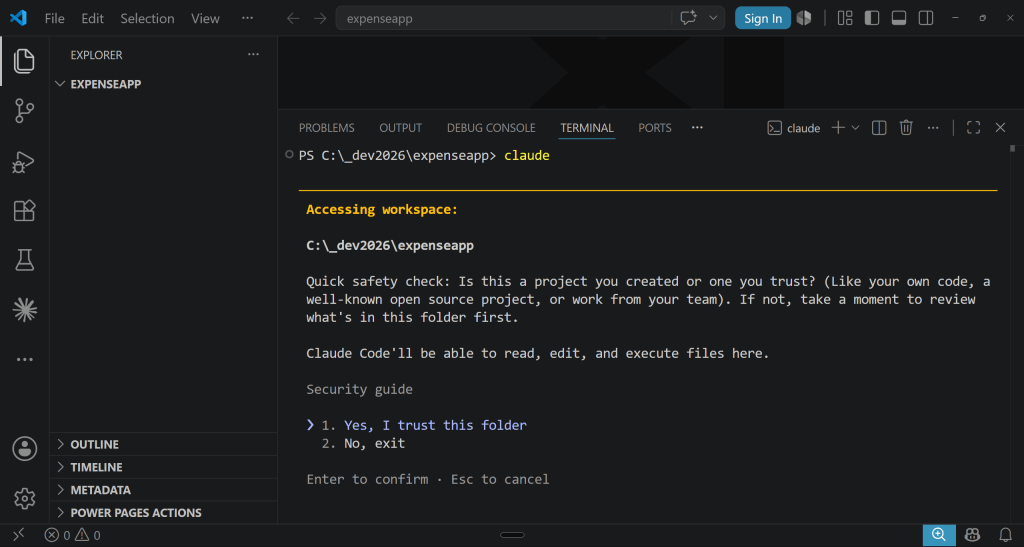Viewport: 1024px width, 547px height.
Task: Open the Run and Debug view
Action: tap(24, 161)
